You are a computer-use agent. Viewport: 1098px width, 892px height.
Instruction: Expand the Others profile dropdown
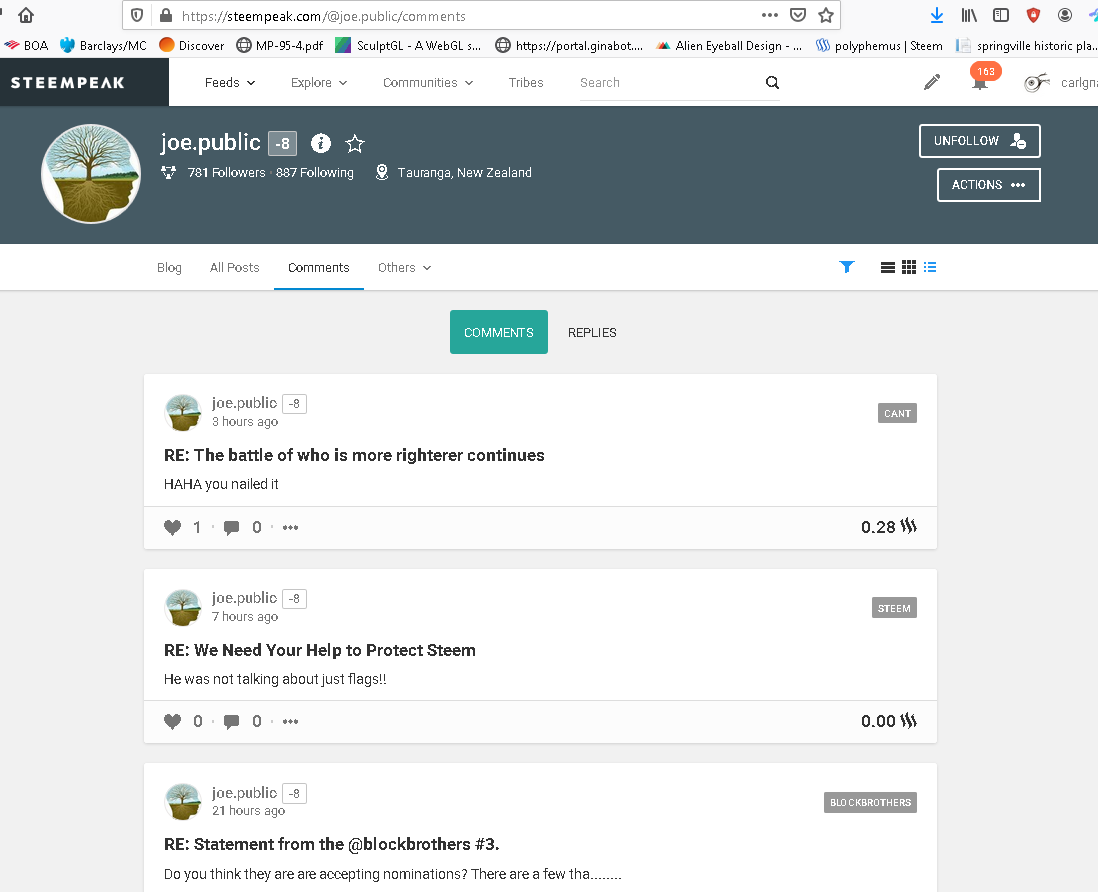404,267
